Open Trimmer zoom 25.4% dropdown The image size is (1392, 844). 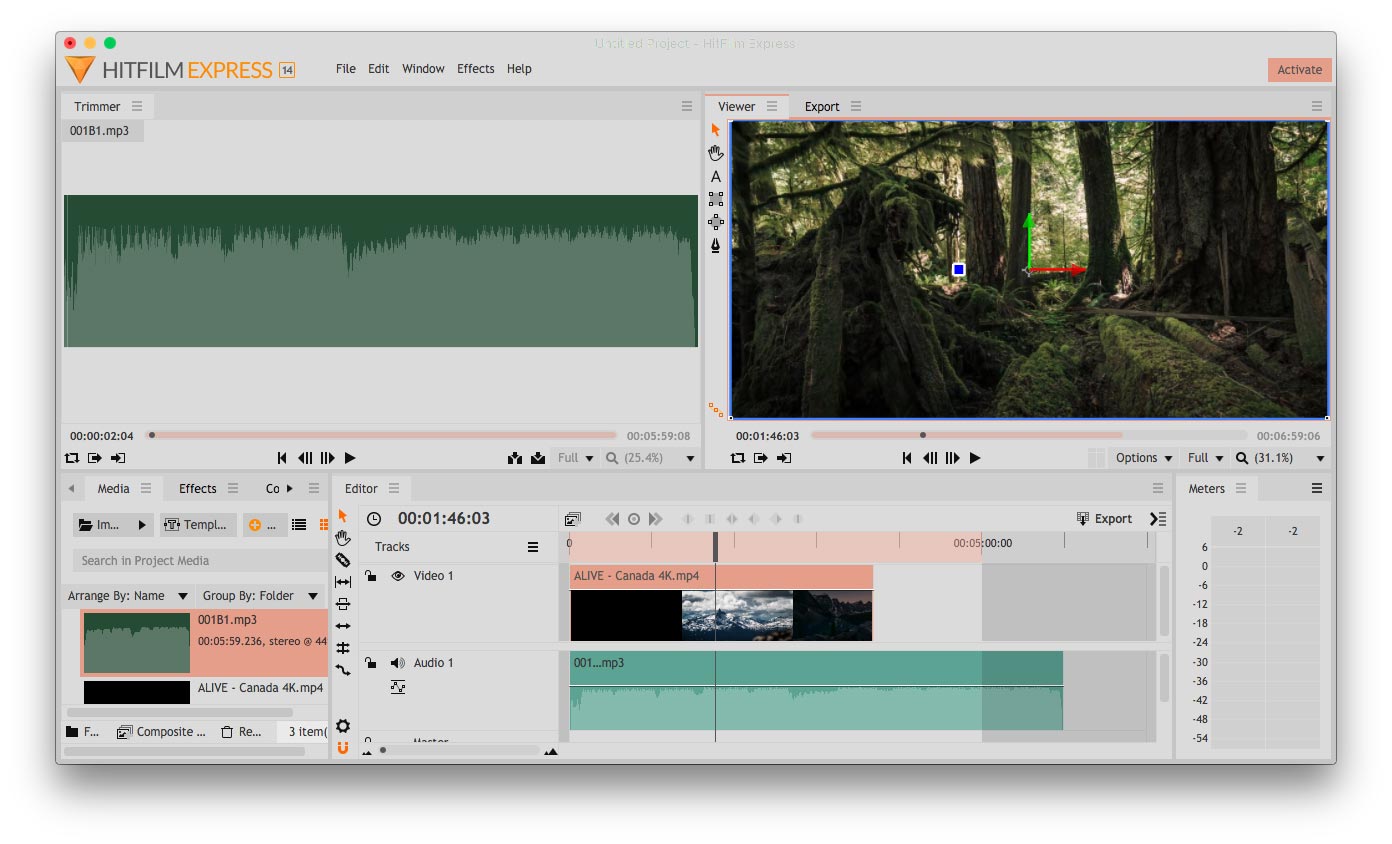click(650, 458)
